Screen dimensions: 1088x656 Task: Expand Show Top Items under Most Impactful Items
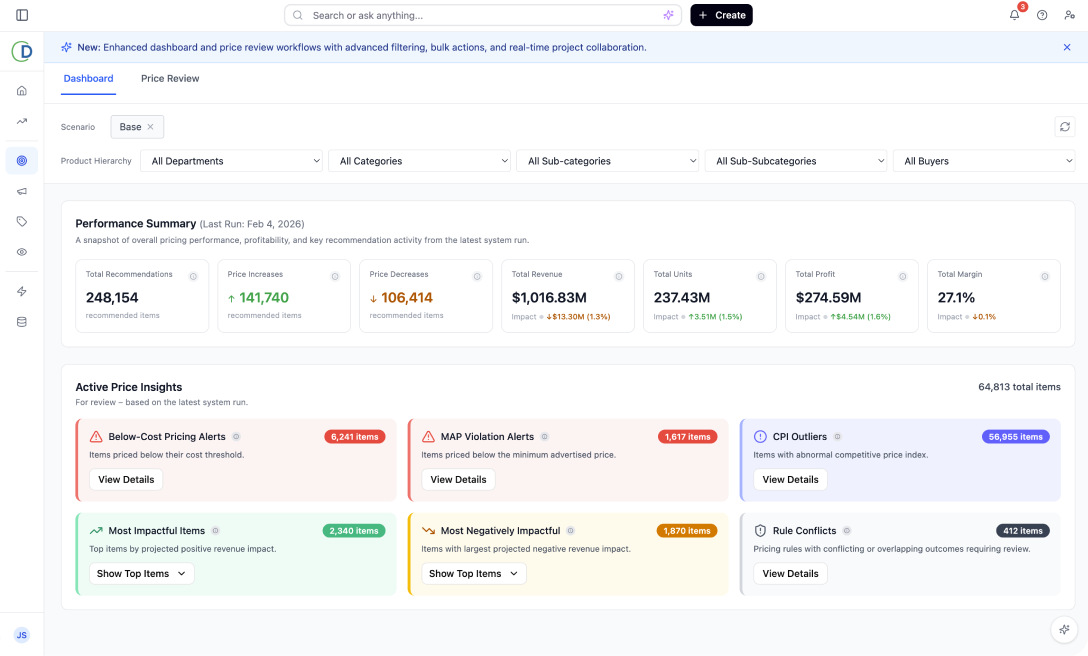141,574
